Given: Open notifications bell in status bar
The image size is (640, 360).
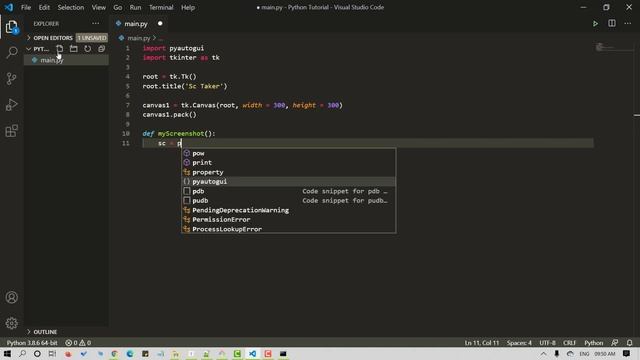Looking at the screenshot, I should coord(629,343).
